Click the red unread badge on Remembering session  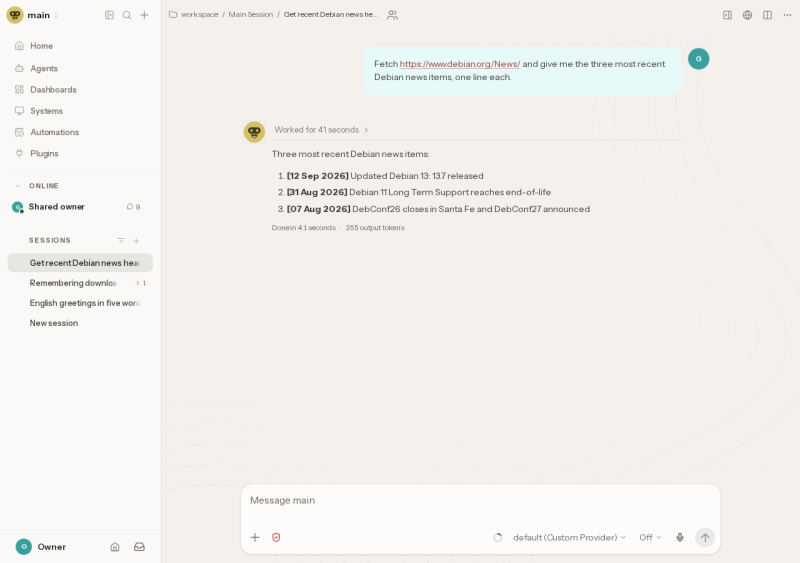click(x=141, y=283)
